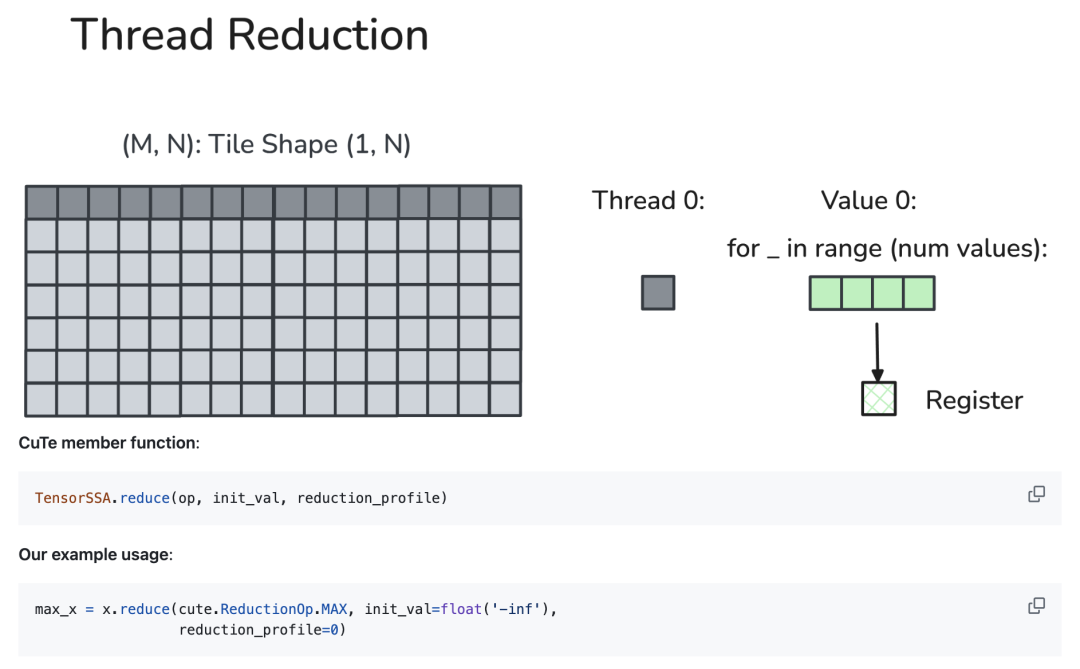Copy the max_x example usage code
Screen dimensions: 1080x669
tap(1036, 606)
